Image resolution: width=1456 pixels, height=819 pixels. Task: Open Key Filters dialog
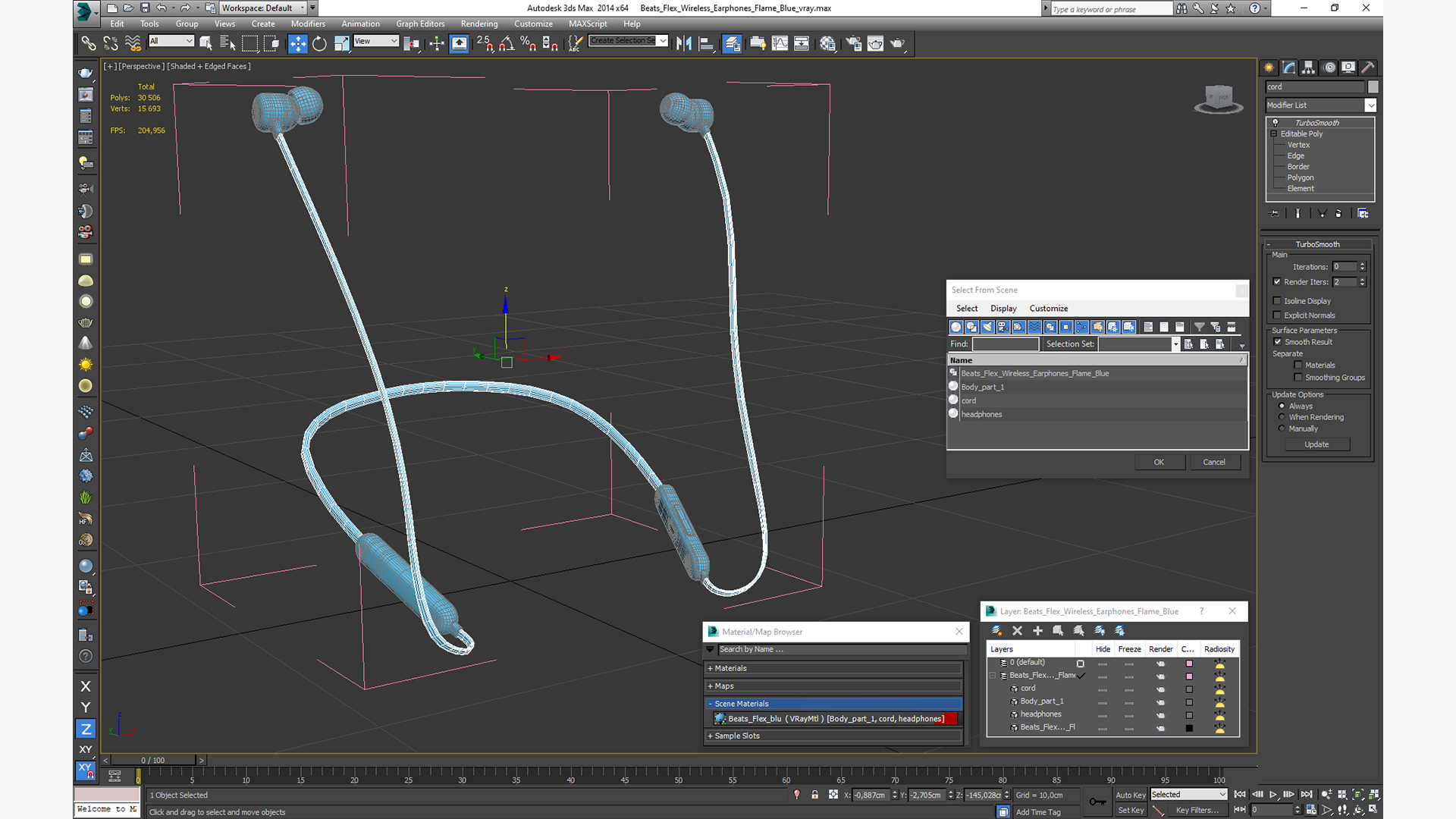point(1197,811)
